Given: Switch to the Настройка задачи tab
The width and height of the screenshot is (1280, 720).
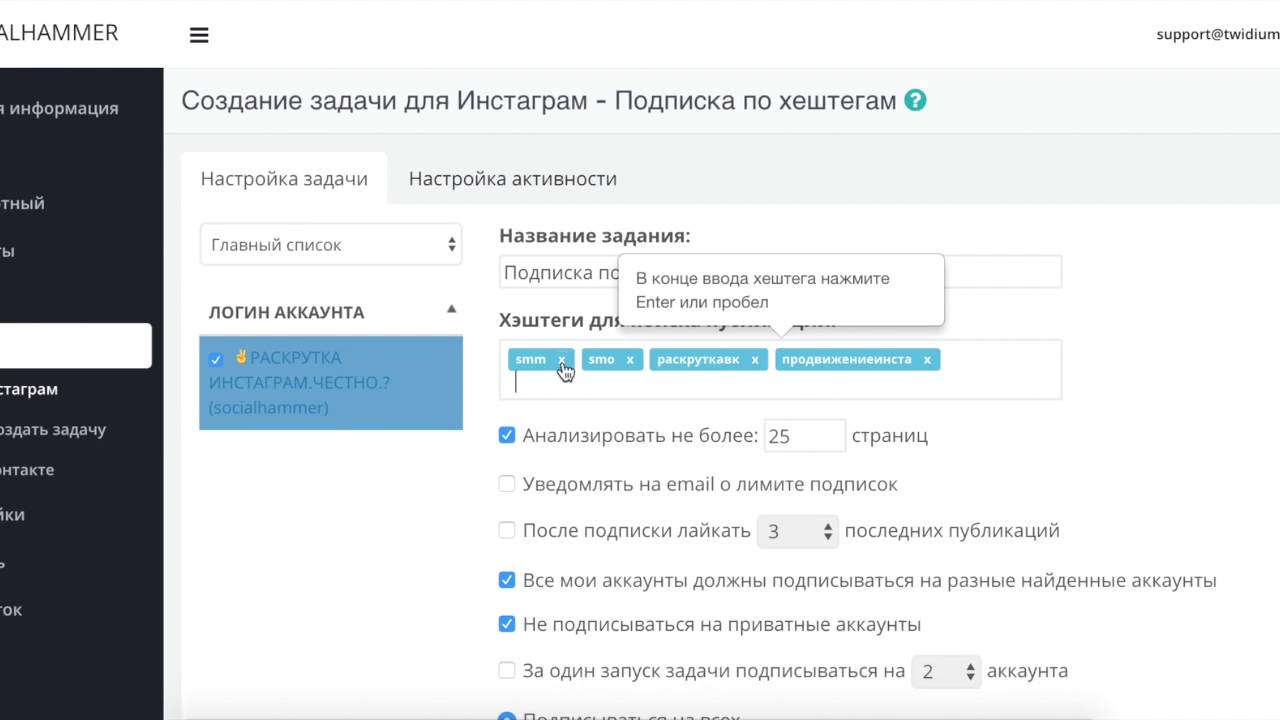Looking at the screenshot, I should point(284,179).
